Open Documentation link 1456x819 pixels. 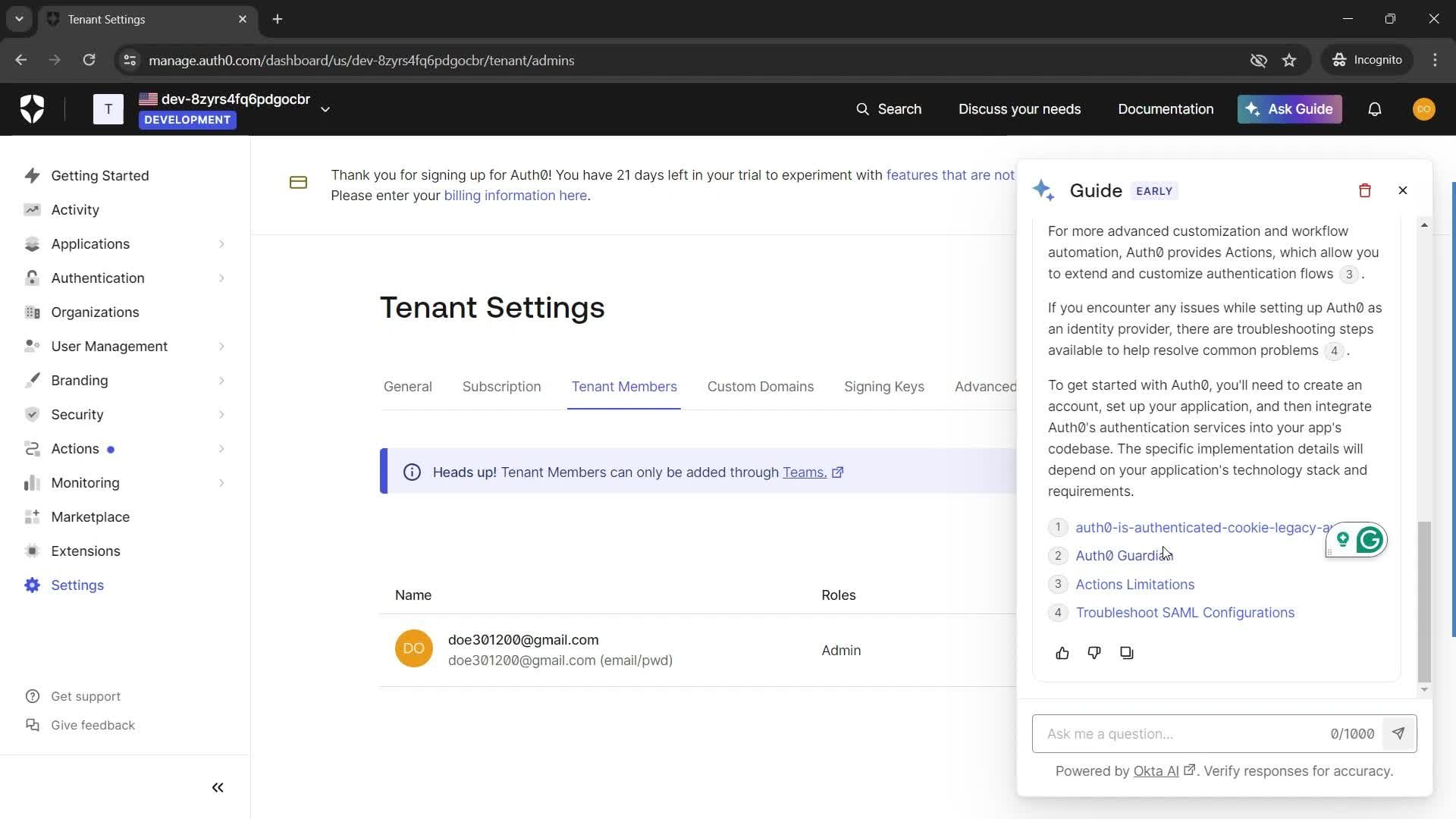coord(1166,109)
